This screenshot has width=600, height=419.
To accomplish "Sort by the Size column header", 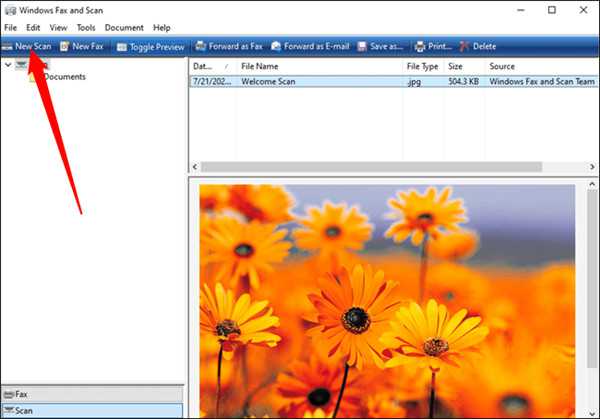I will click(464, 66).
